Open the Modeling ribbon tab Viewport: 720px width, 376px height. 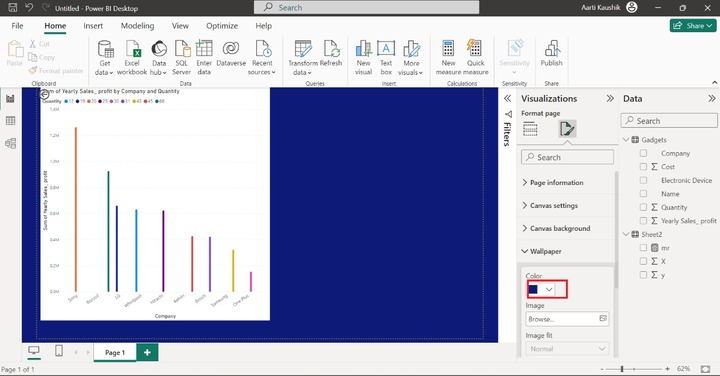(137, 26)
